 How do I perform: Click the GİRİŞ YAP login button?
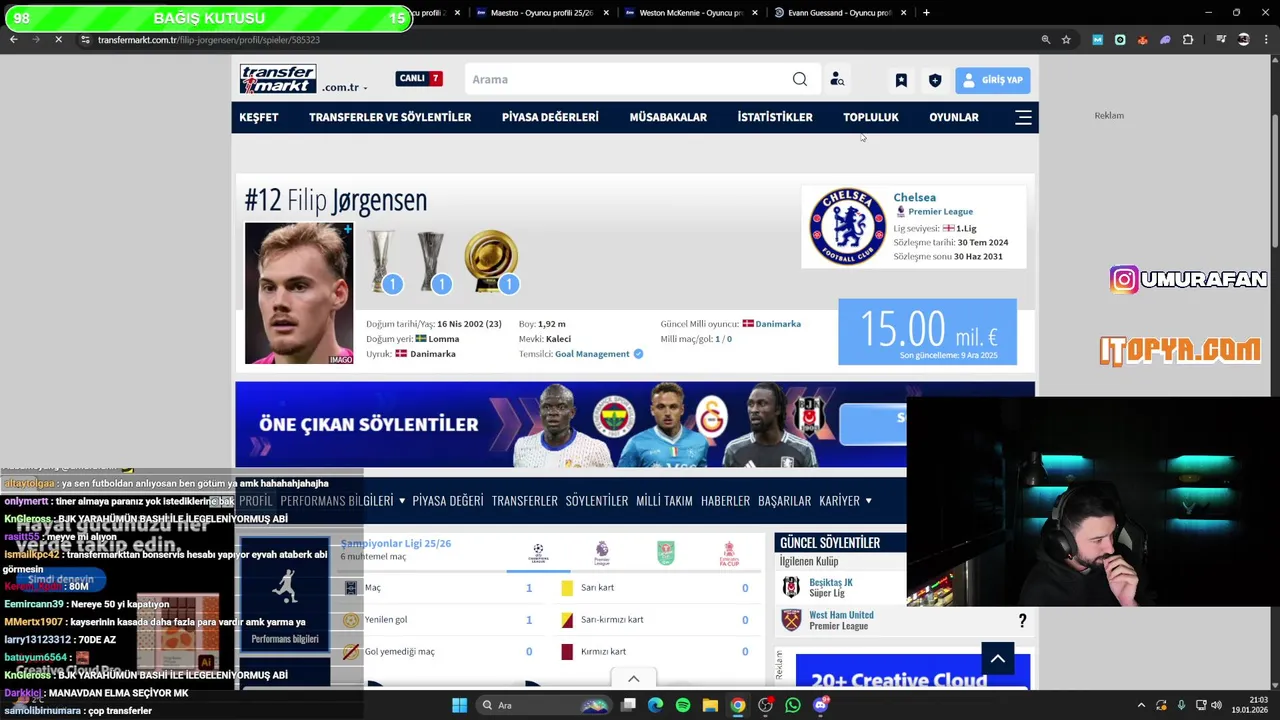click(x=992, y=80)
